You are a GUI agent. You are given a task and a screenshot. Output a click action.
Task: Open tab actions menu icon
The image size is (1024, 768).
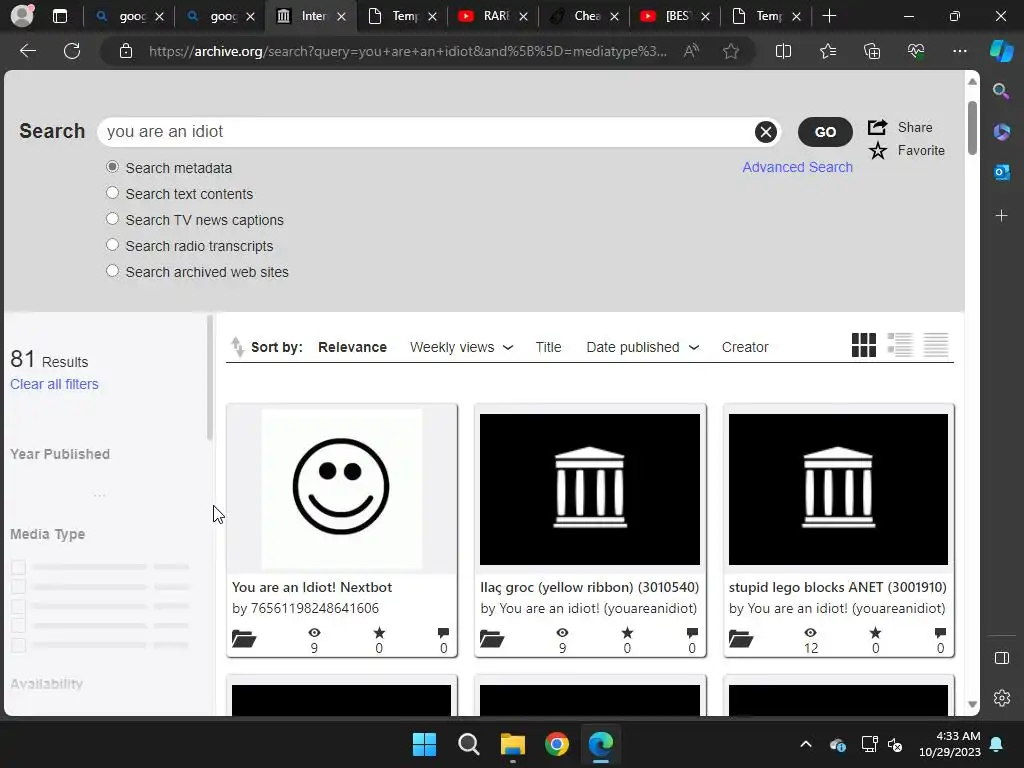(60, 16)
